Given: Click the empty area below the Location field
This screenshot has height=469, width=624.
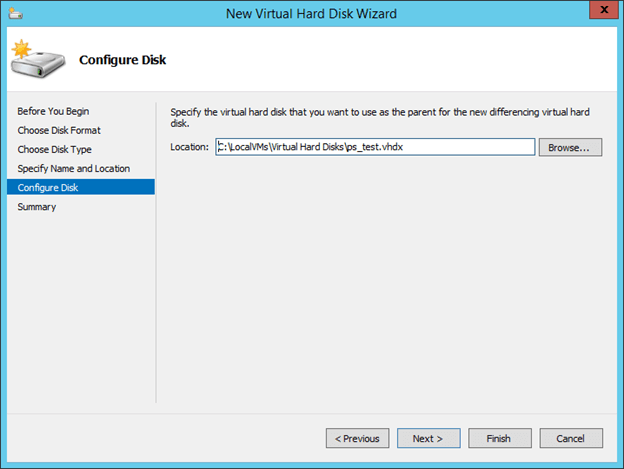Looking at the screenshot, I should 385,280.
